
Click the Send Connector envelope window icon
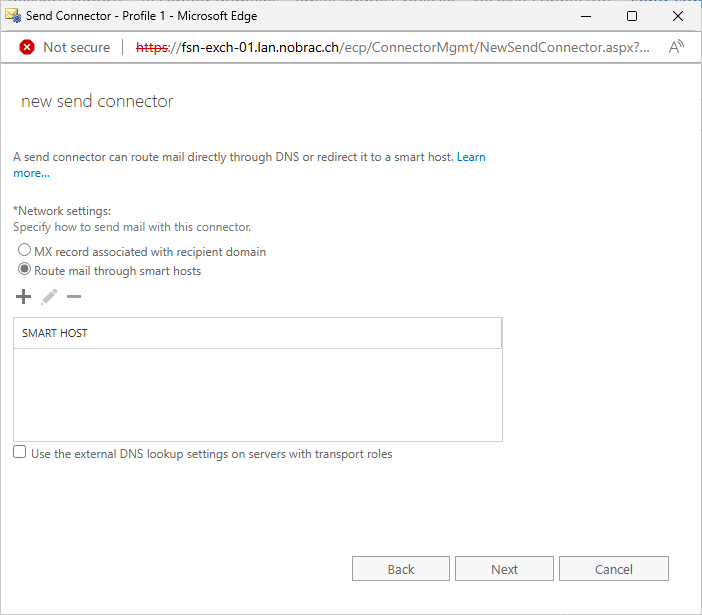click(x=13, y=16)
